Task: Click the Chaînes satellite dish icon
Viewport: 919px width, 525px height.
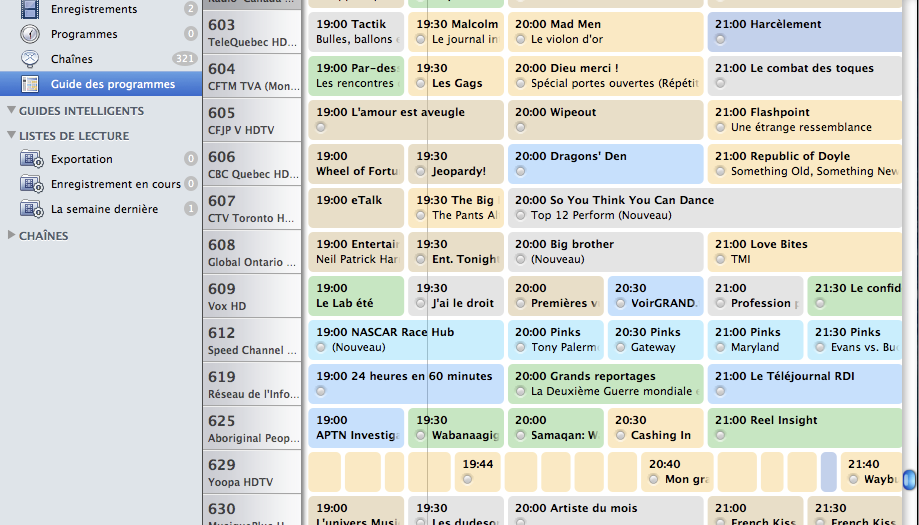Action: [31, 59]
